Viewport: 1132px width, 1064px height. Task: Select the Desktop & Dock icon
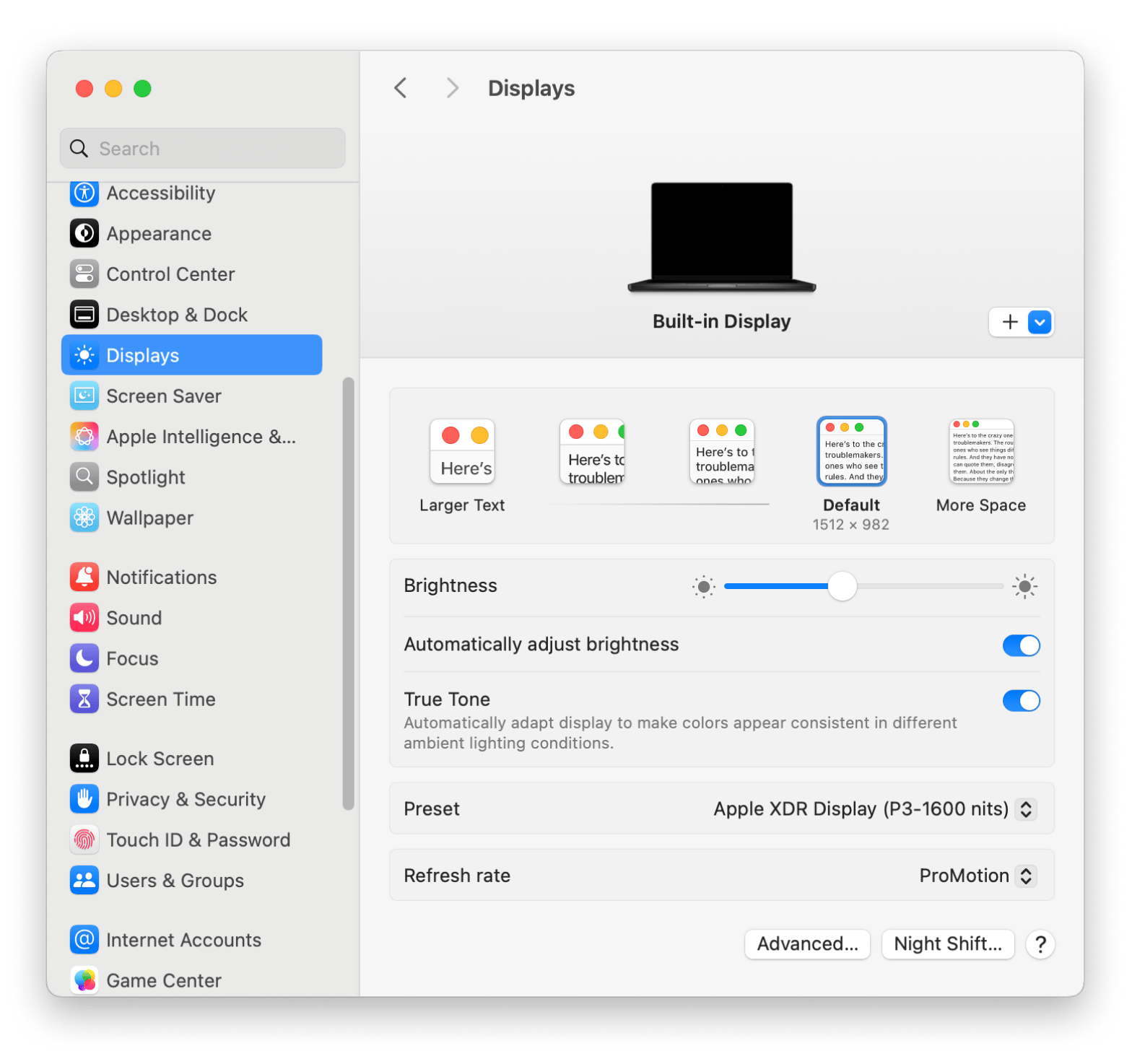point(84,315)
